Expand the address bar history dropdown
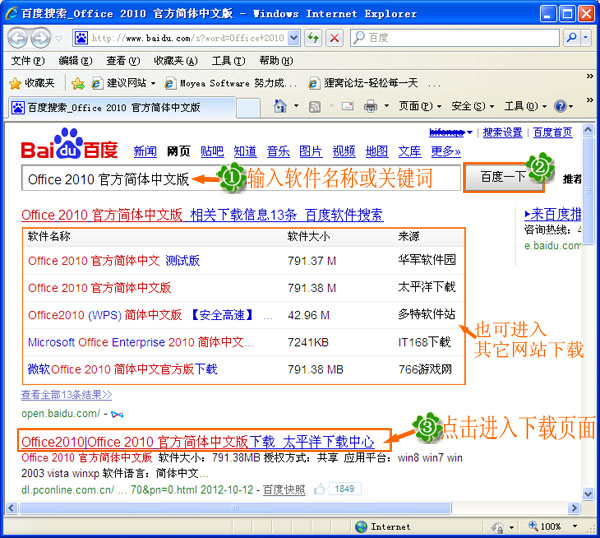Image resolution: width=600 pixels, height=538 pixels. [293, 38]
